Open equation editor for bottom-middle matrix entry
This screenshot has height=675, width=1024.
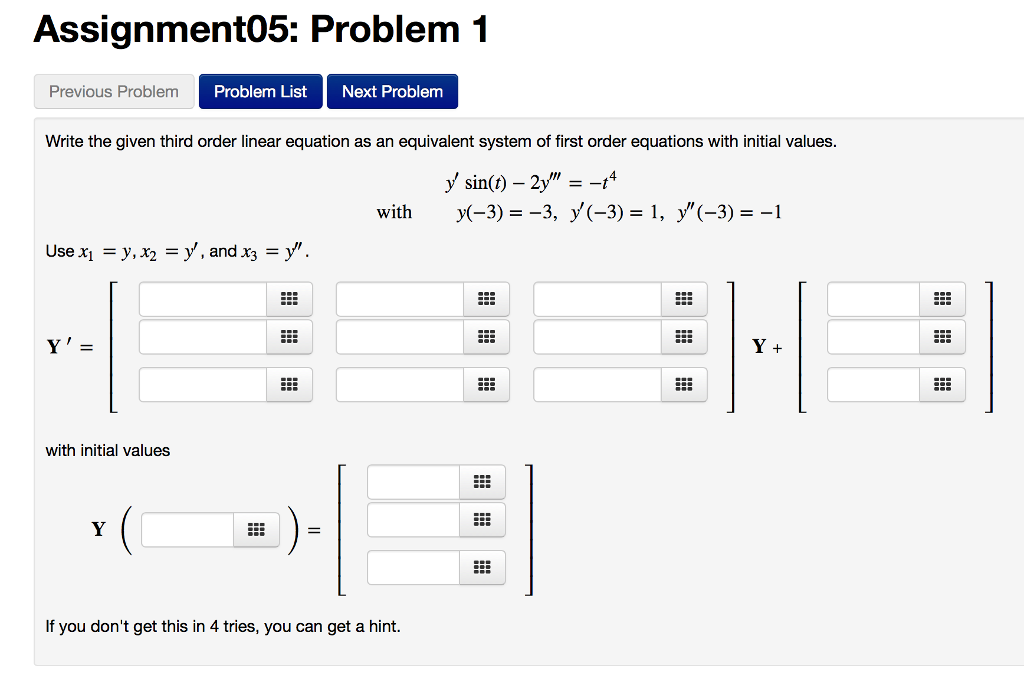(x=486, y=384)
